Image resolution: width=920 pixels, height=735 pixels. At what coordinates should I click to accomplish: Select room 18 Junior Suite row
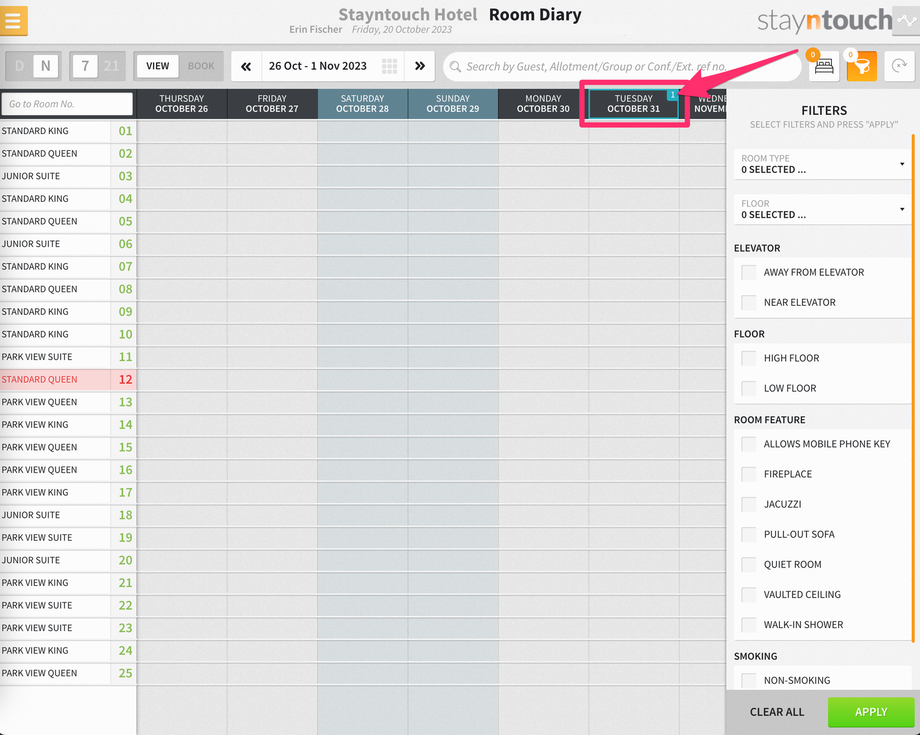(68, 515)
